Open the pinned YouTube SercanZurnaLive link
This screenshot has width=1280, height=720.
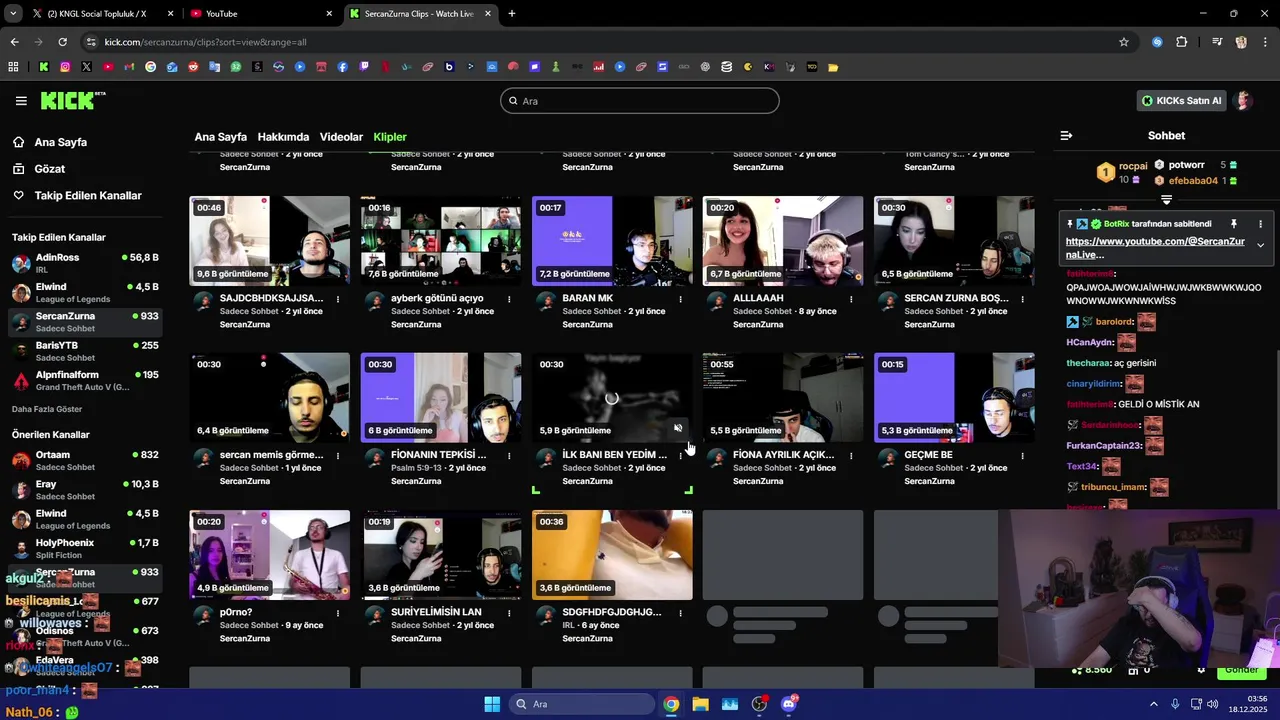click(1155, 248)
